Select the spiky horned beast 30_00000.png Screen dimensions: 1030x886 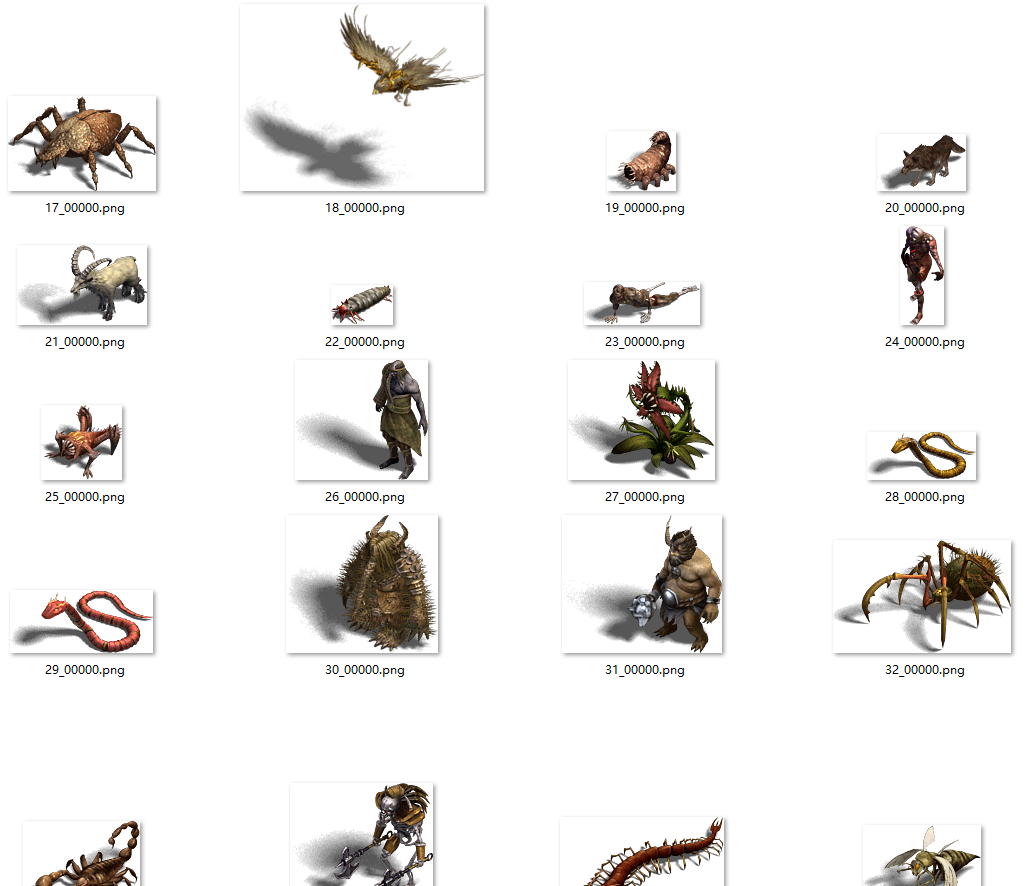362,584
